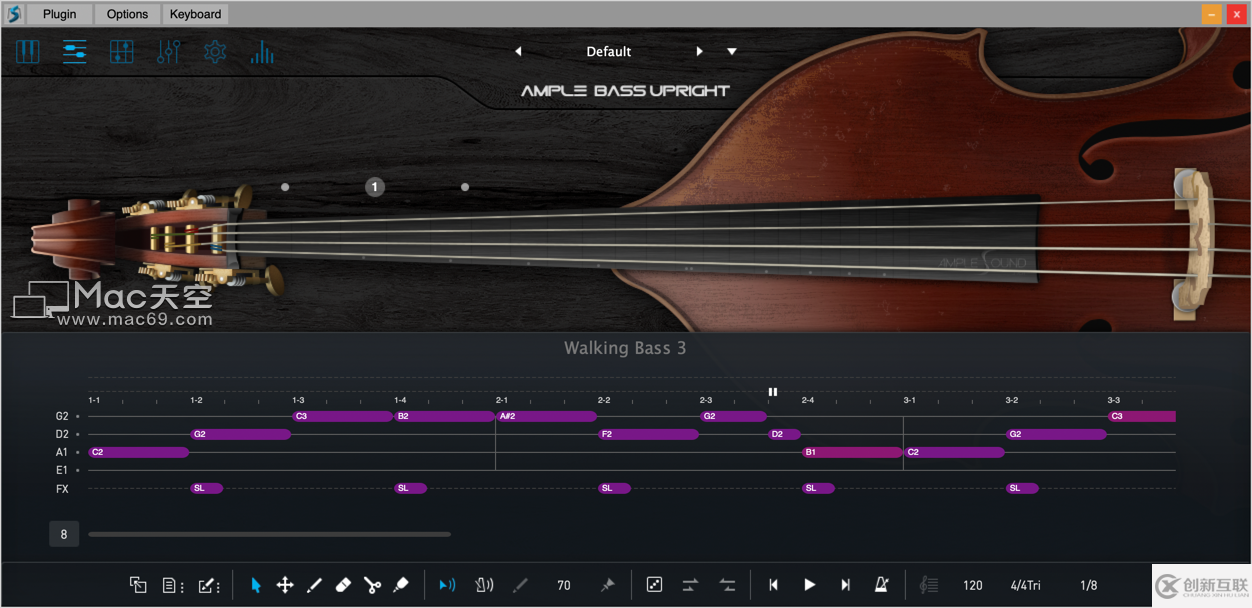Enable the metronome

[x=882, y=584]
